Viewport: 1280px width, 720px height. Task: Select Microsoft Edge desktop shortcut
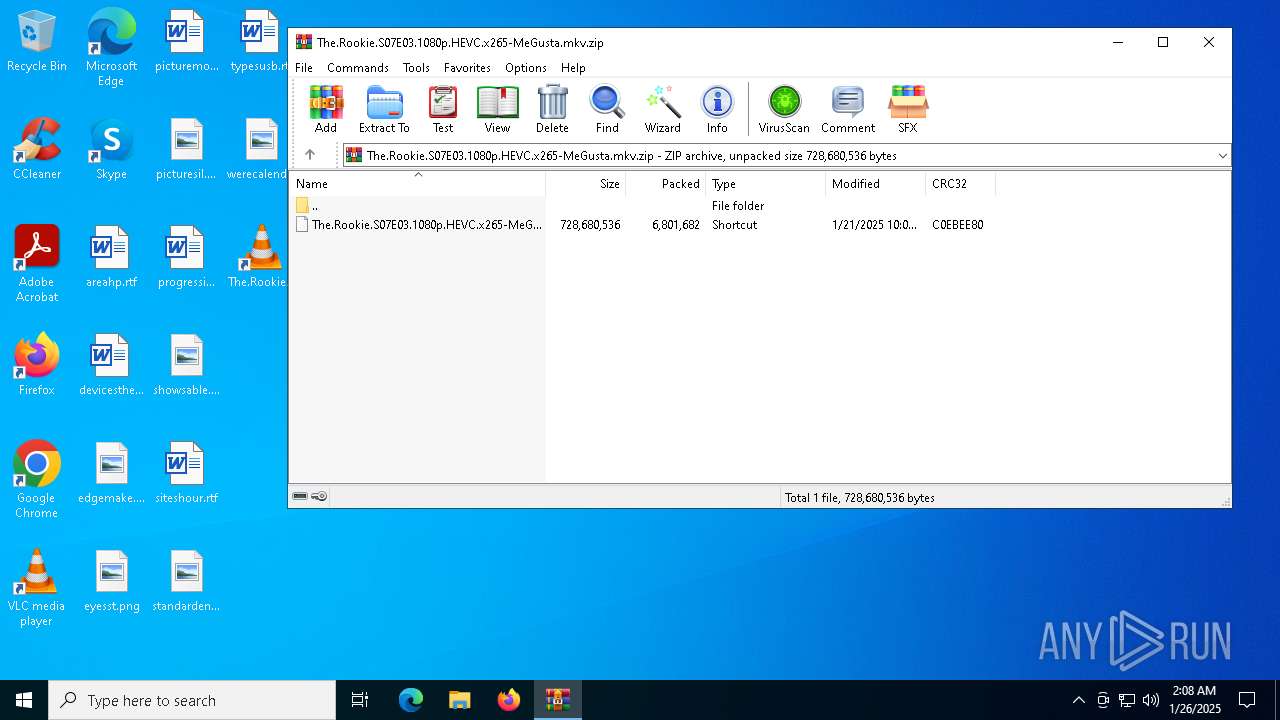[x=111, y=48]
